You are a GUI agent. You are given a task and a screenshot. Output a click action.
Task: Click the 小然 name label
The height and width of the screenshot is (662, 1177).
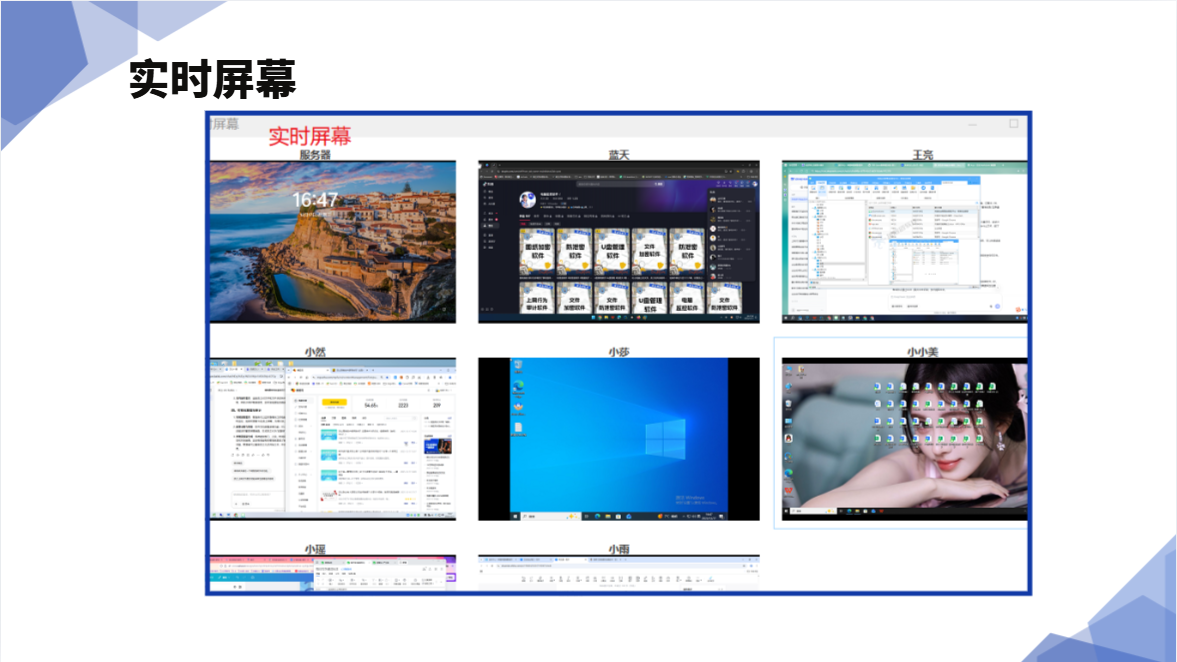(x=315, y=352)
